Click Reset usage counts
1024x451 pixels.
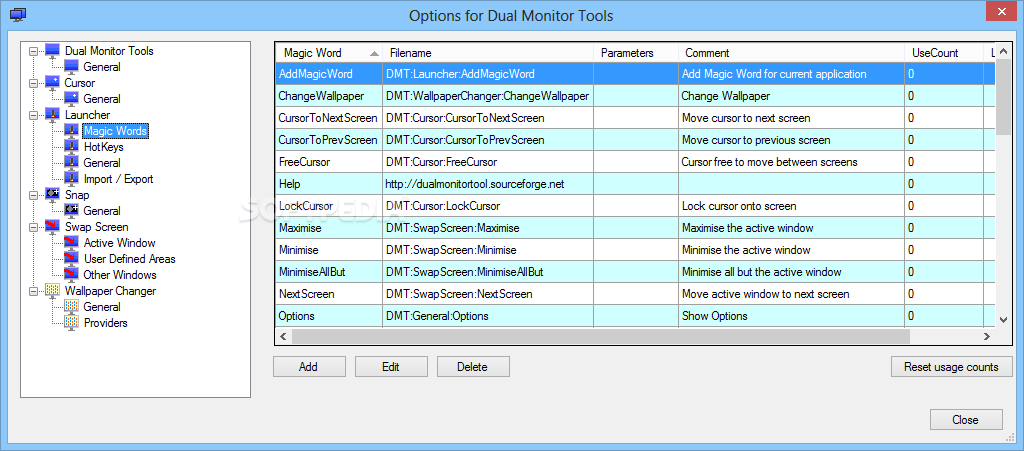[x=952, y=367]
